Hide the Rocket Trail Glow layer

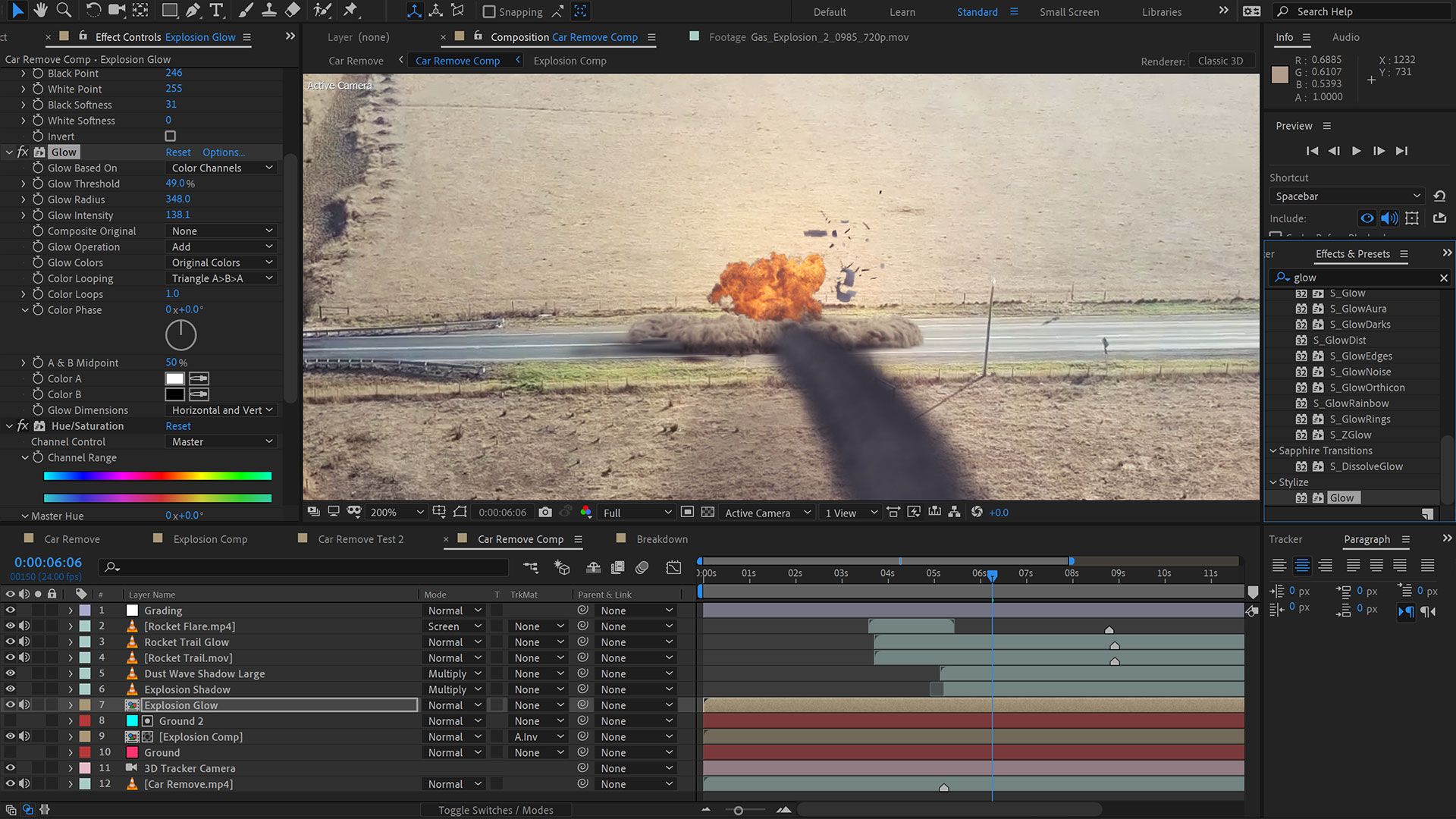click(11, 642)
